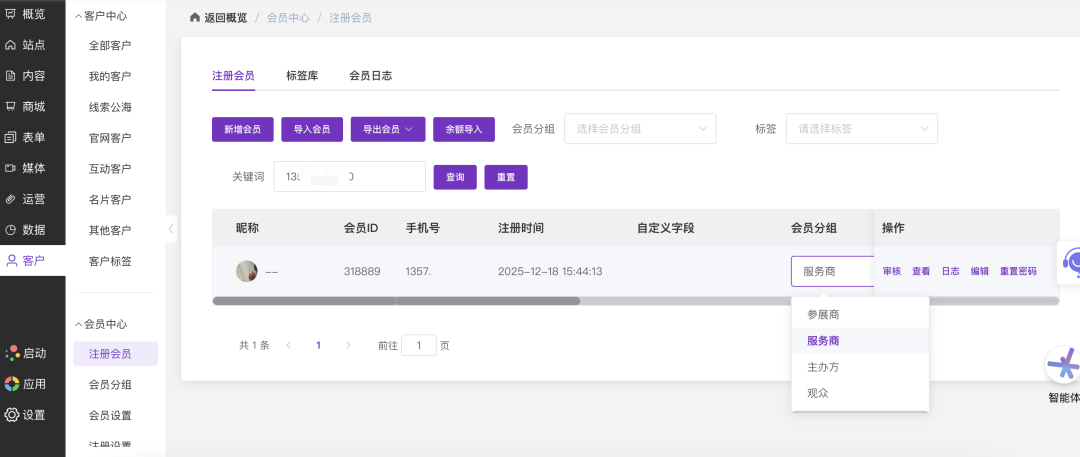Click the 重置密码 link in the row

(1018, 271)
